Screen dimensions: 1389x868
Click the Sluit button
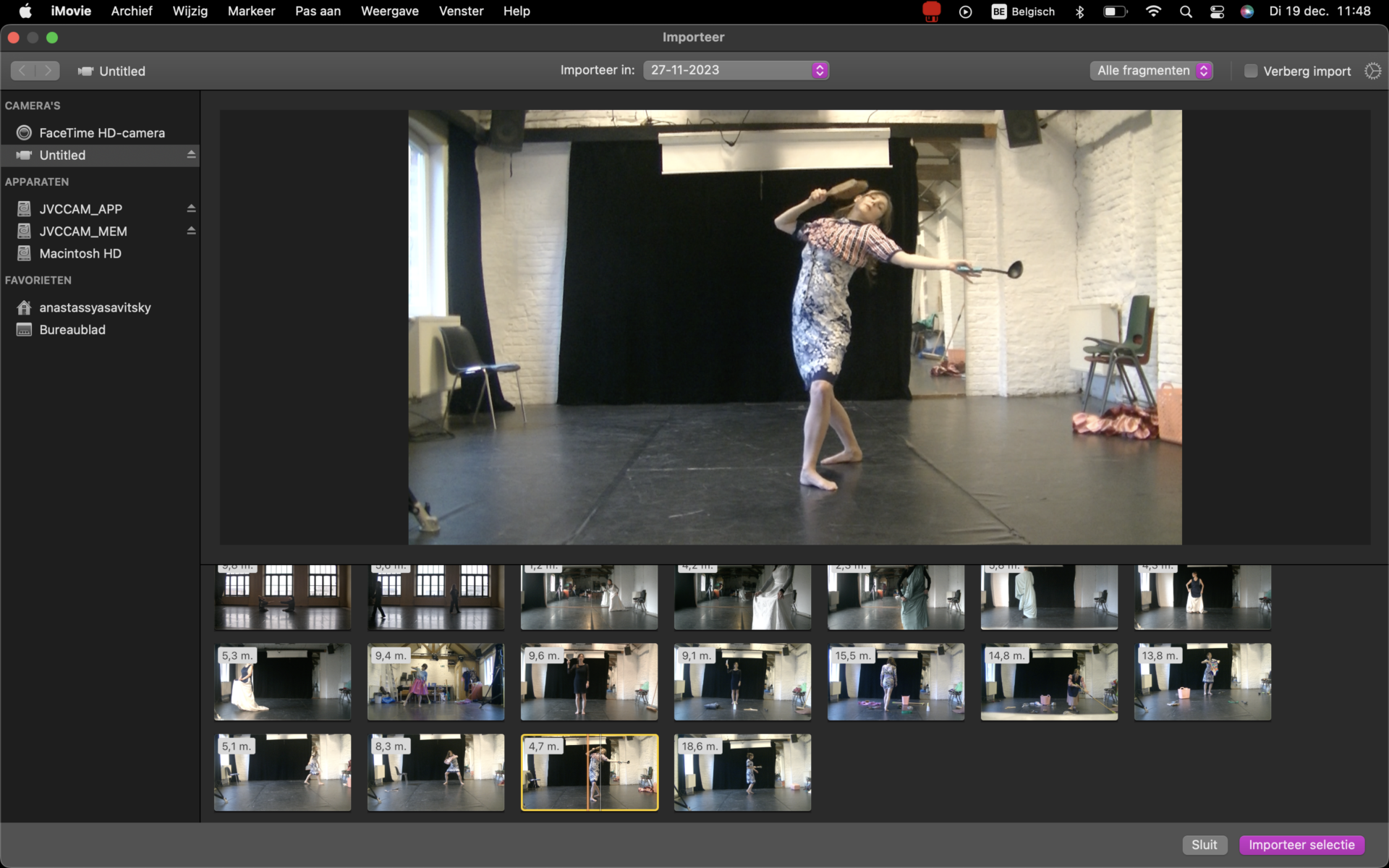point(1205,845)
